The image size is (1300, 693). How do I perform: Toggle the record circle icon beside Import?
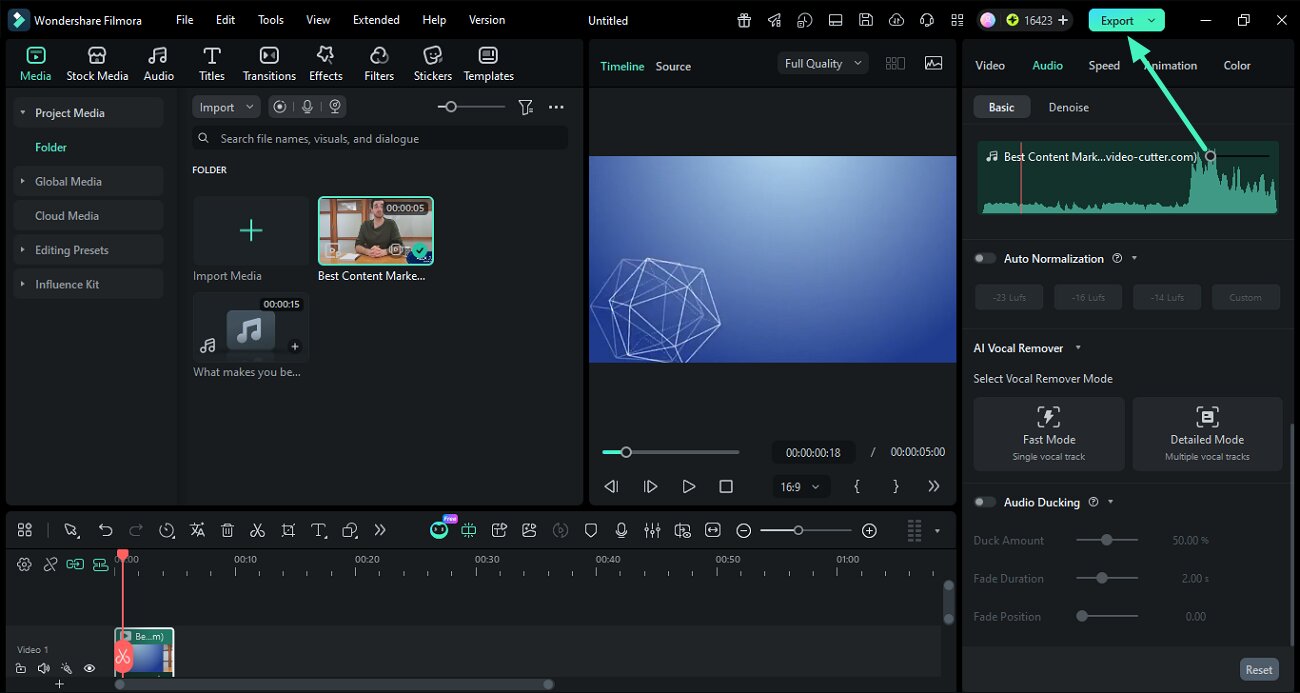tap(279, 107)
